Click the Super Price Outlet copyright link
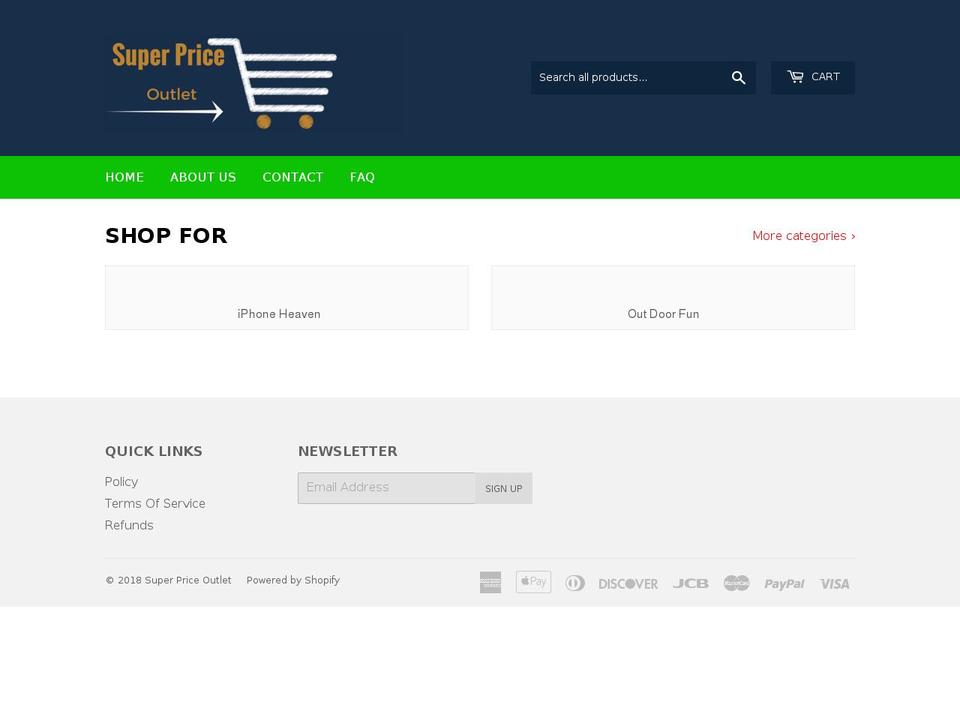 [x=188, y=580]
